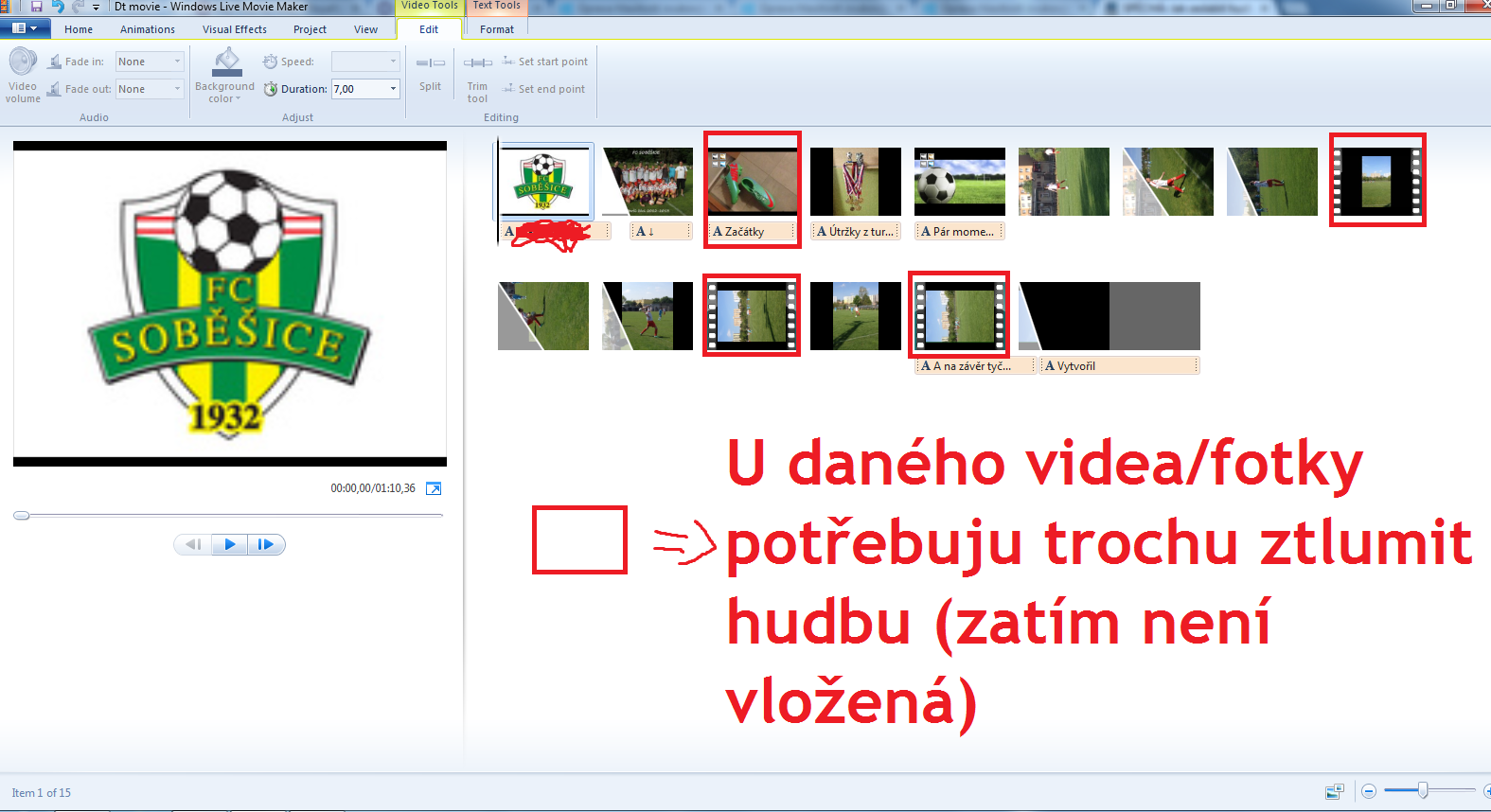The image size is (1491, 812).
Task: Switch to the Project tab
Action: 310,29
